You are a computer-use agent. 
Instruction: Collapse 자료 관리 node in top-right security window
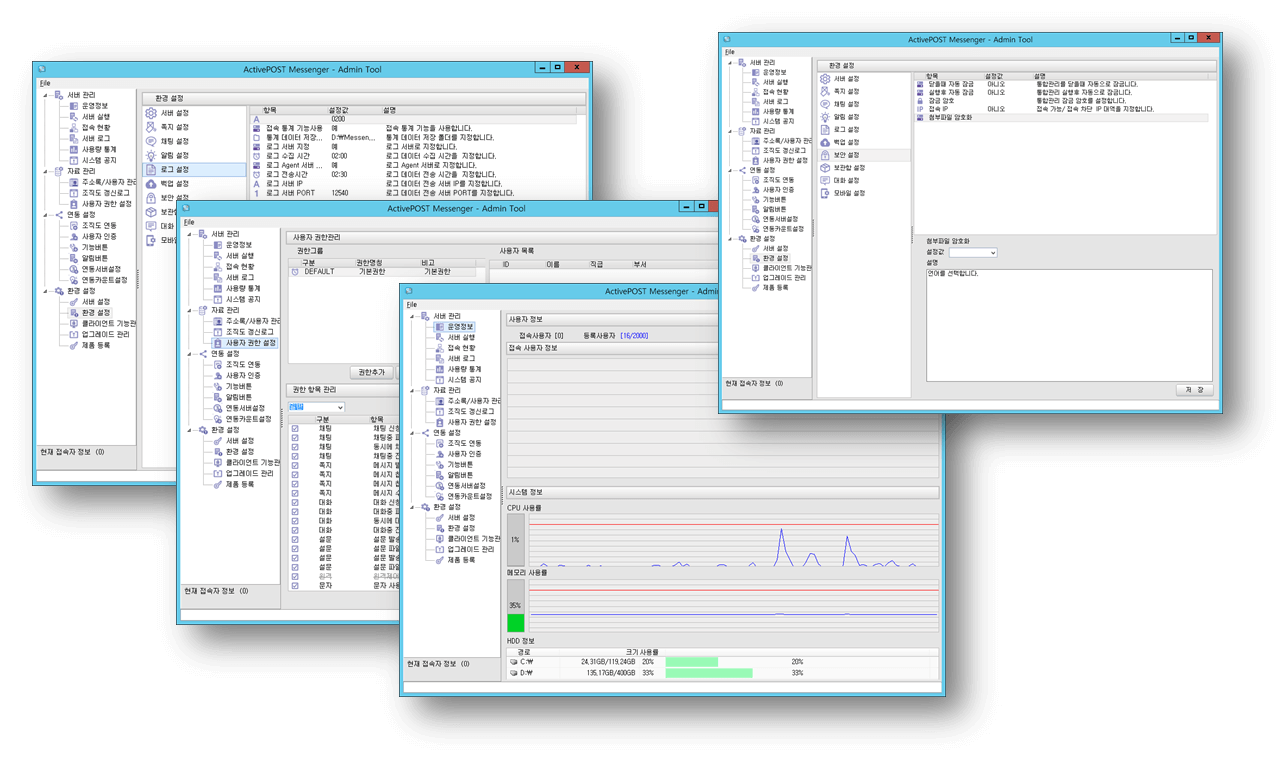click(729, 130)
